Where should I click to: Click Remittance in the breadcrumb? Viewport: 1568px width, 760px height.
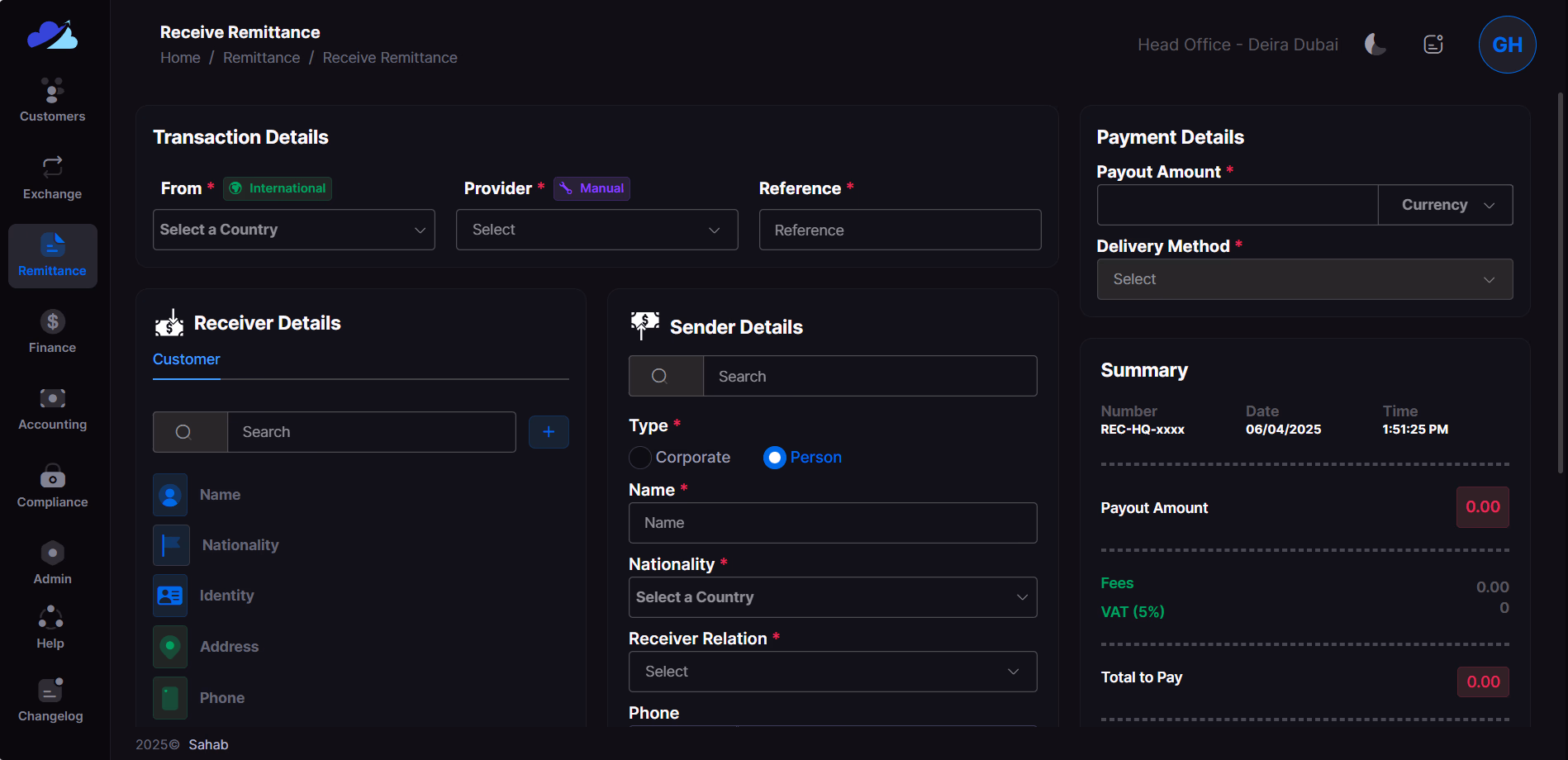click(261, 58)
